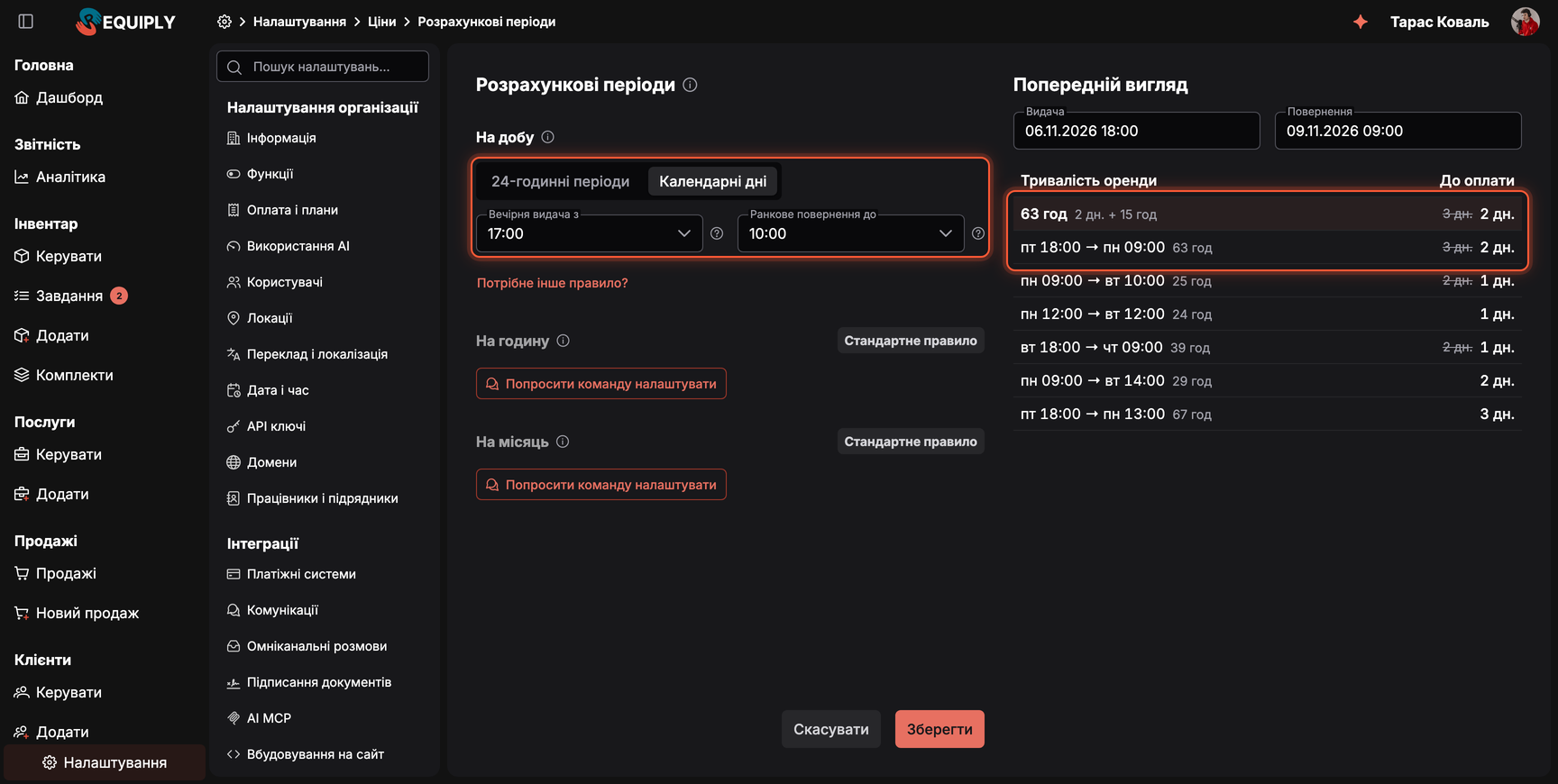Expand the Вечірня видача з dropdown
This screenshot has width=1558, height=784.
click(x=589, y=233)
